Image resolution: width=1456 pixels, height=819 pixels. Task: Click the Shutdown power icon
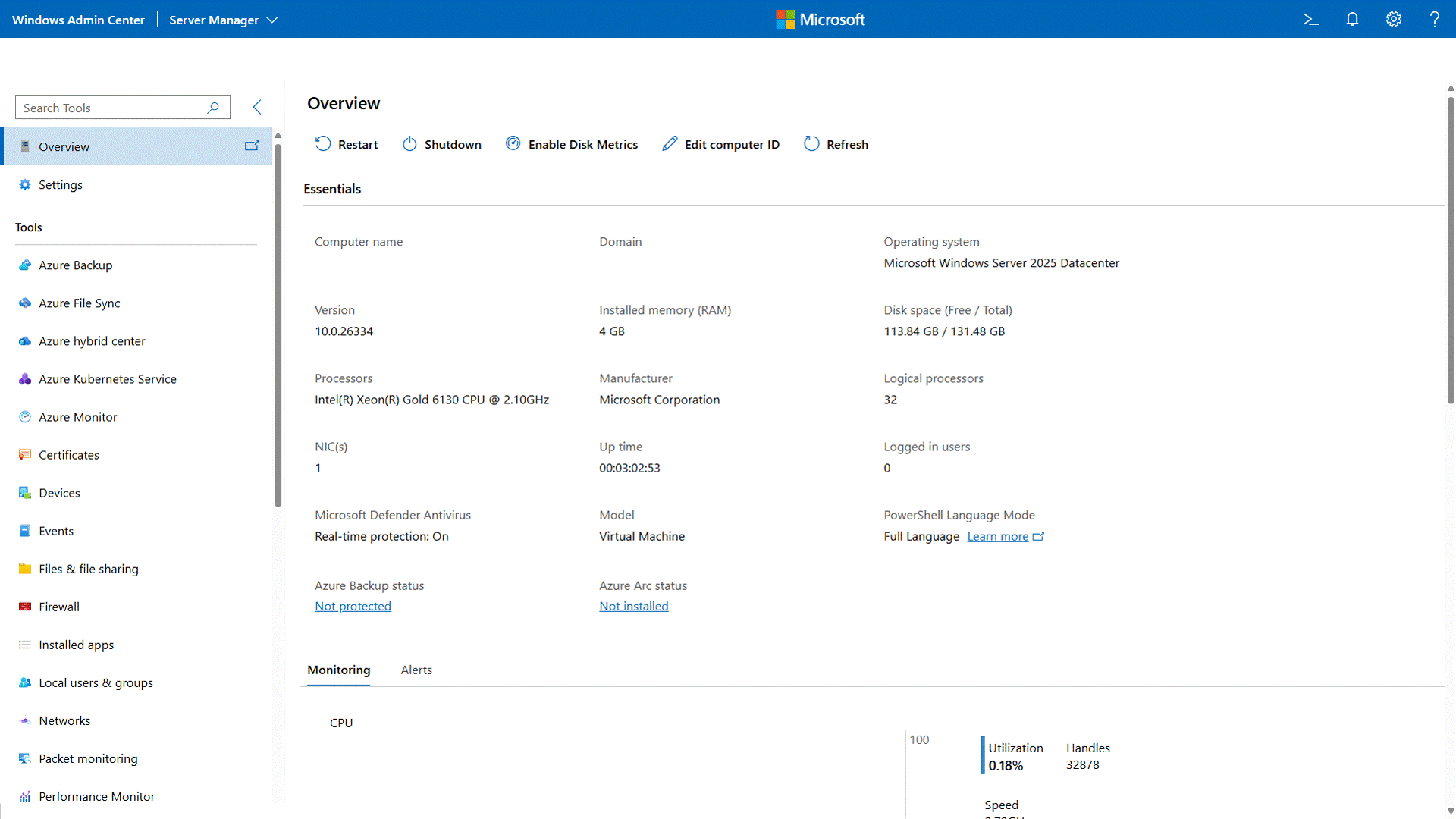(409, 144)
